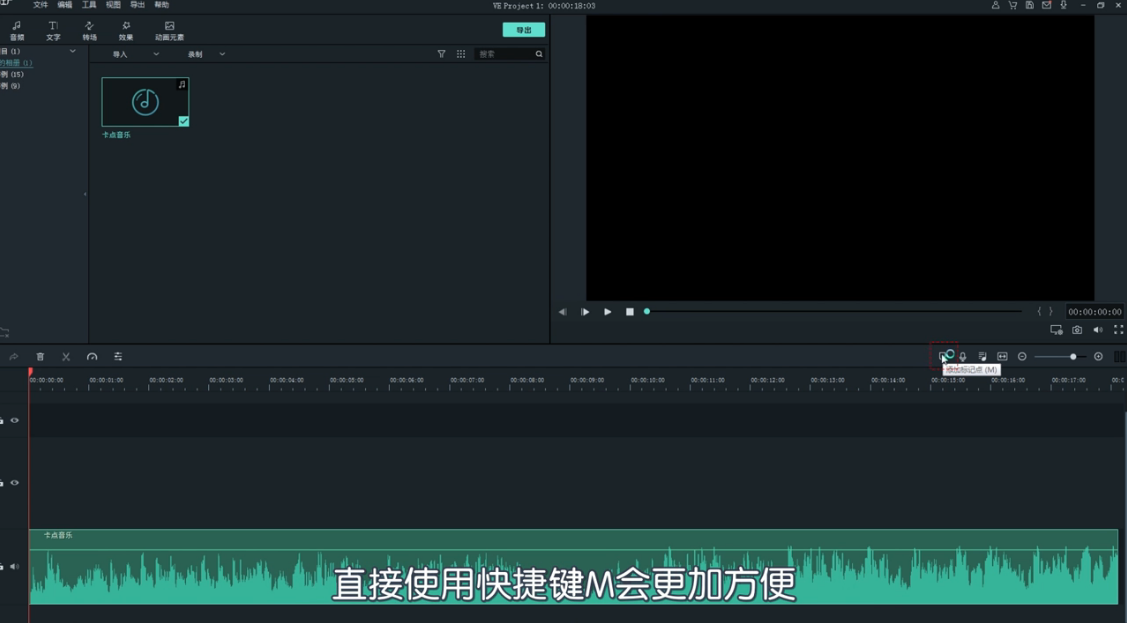Expand the 录制 record dropdown
The image size is (1127, 623).
point(221,54)
